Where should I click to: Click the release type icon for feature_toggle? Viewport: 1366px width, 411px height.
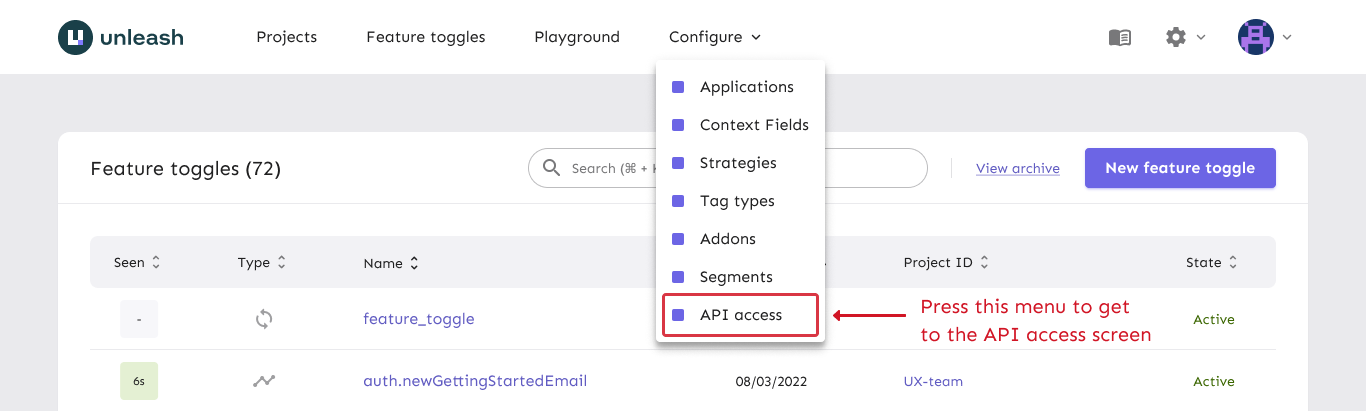coord(264,319)
